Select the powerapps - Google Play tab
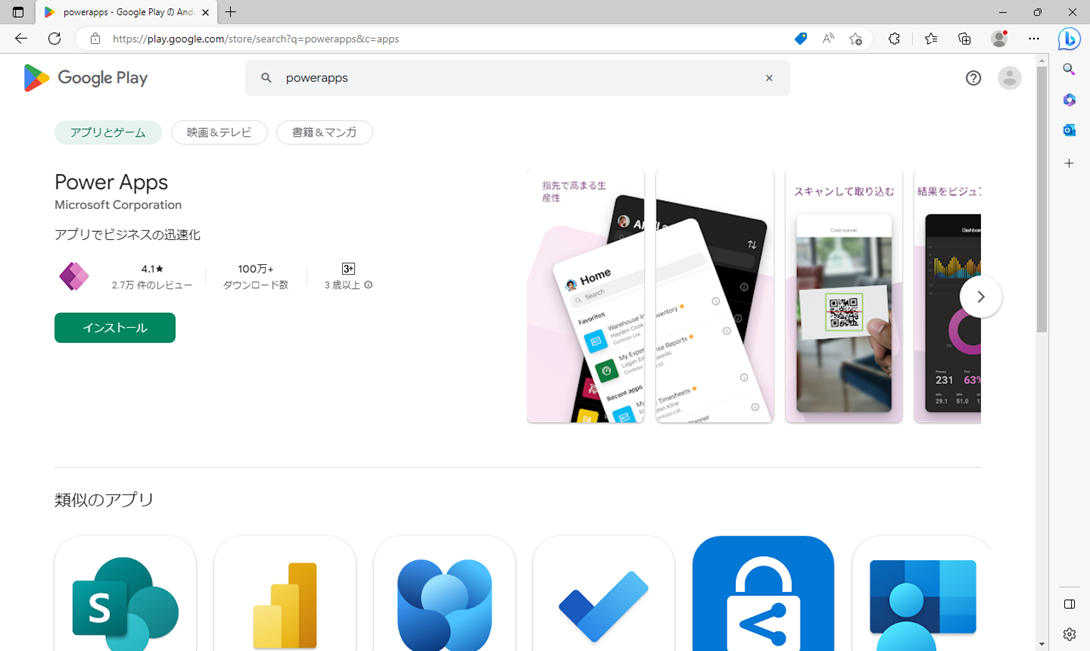Viewport: 1090px width, 651px height. coord(127,12)
